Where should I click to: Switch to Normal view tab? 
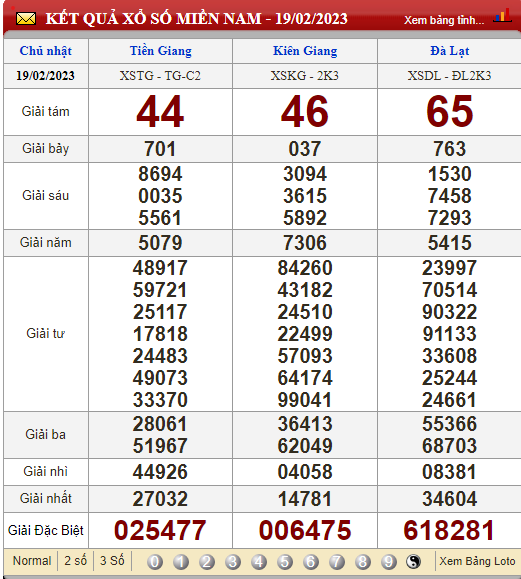[32, 561]
